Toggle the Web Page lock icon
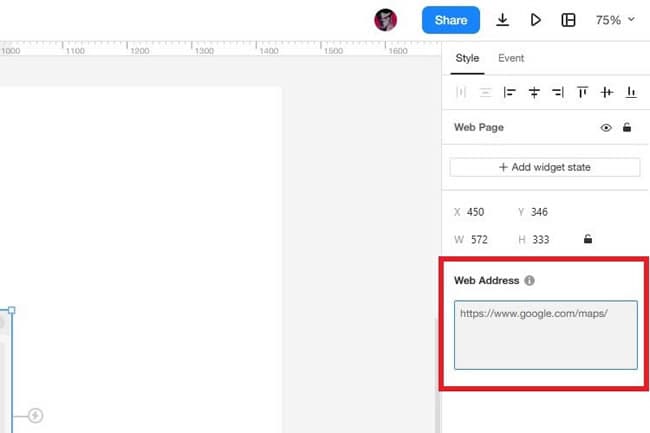The width and height of the screenshot is (650, 433). click(627, 127)
